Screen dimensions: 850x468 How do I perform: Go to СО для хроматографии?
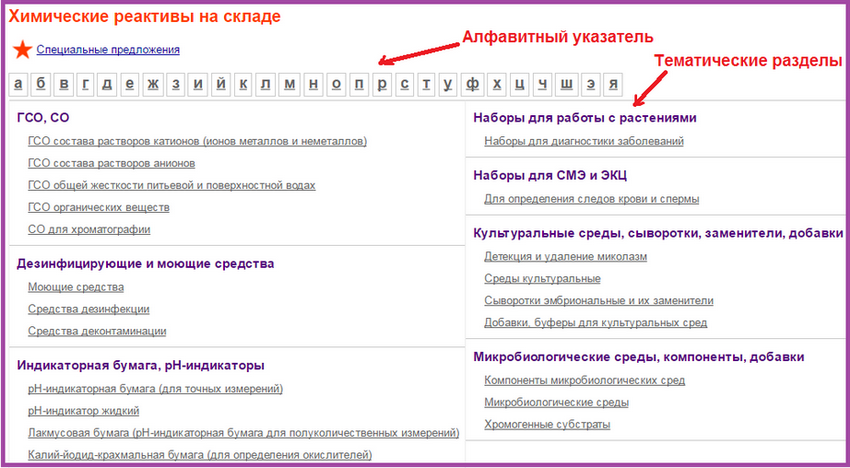(x=89, y=229)
